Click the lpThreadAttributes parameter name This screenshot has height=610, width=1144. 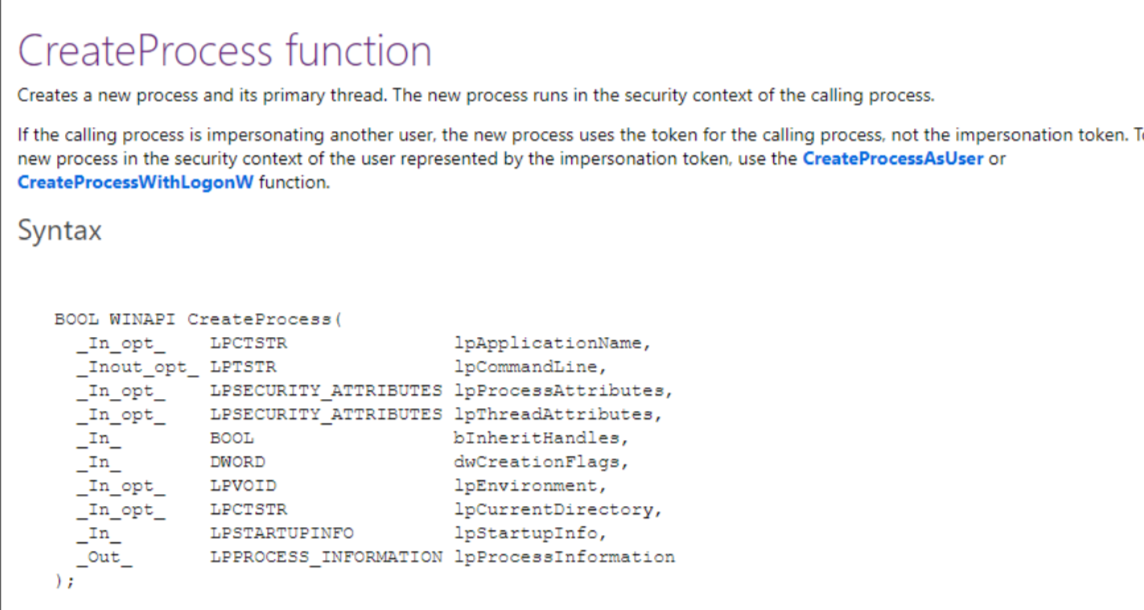pos(557,414)
